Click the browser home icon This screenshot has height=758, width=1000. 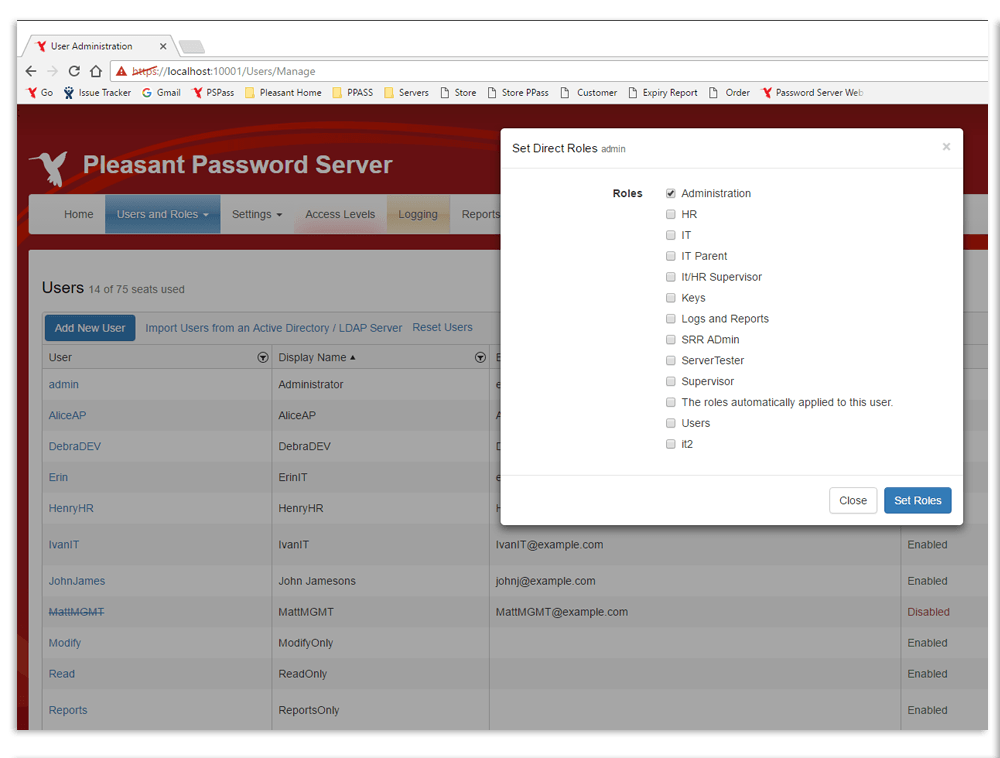96,71
